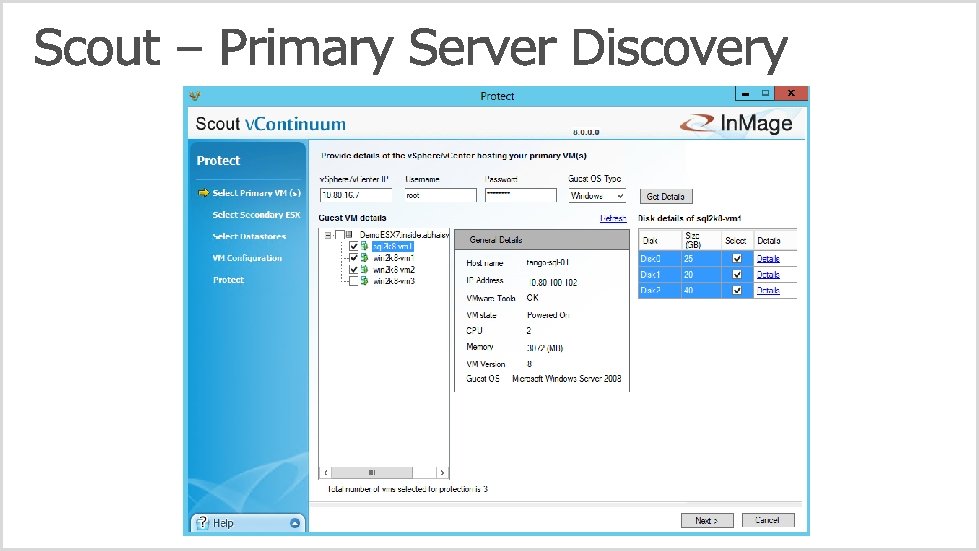
Task: Uncheck the sql2k8-vm1 checkbox
Action: tap(353, 246)
